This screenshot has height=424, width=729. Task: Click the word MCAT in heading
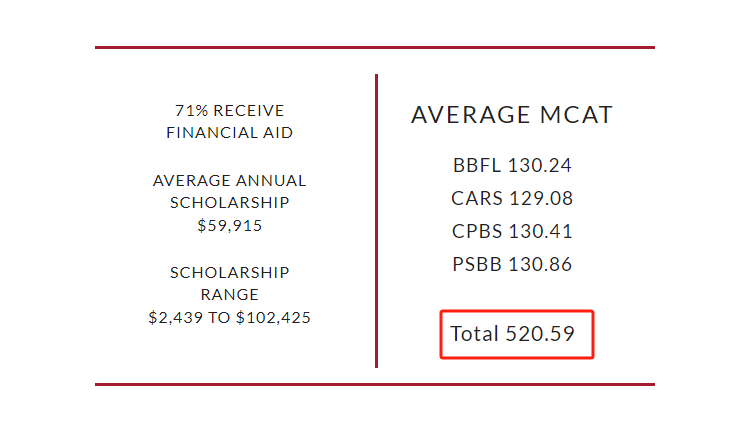577,115
